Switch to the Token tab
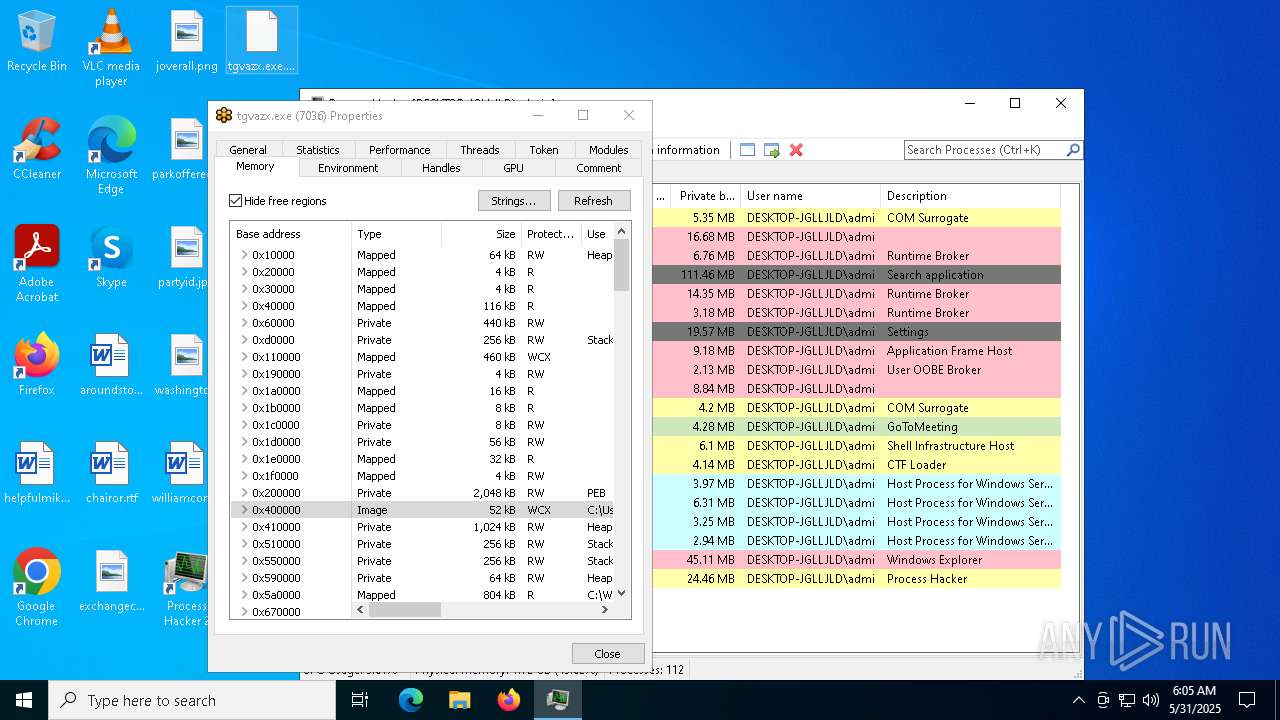Screen dimensions: 1280x720 click(x=544, y=150)
